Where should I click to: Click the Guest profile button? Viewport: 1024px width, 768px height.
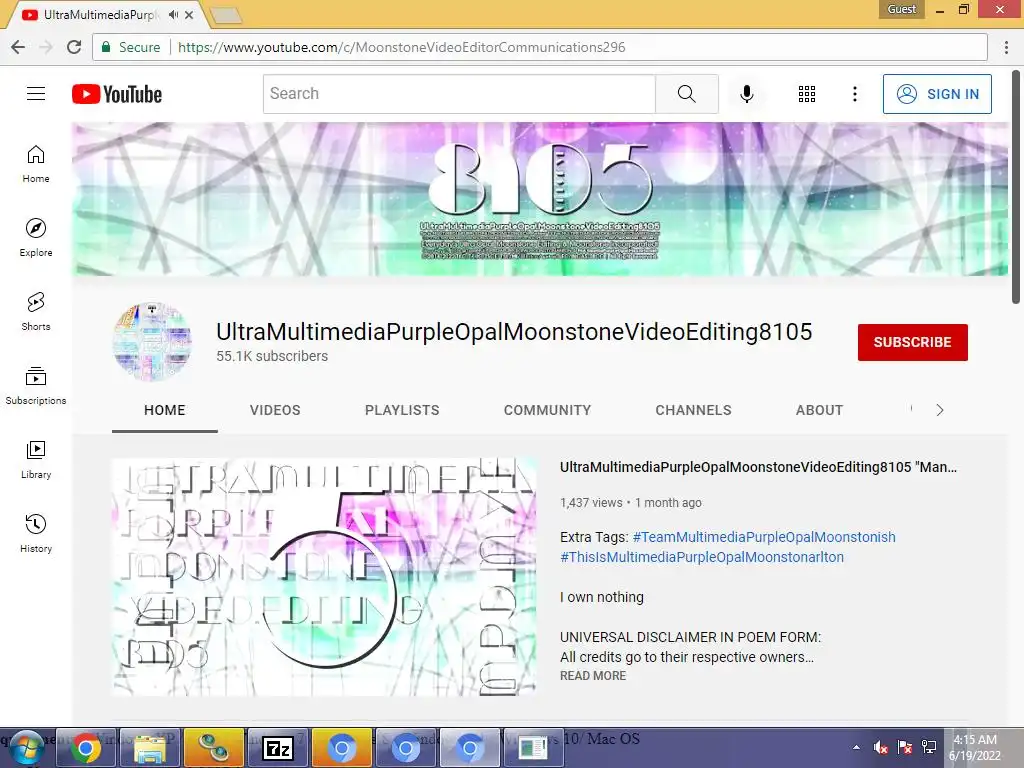click(x=901, y=9)
